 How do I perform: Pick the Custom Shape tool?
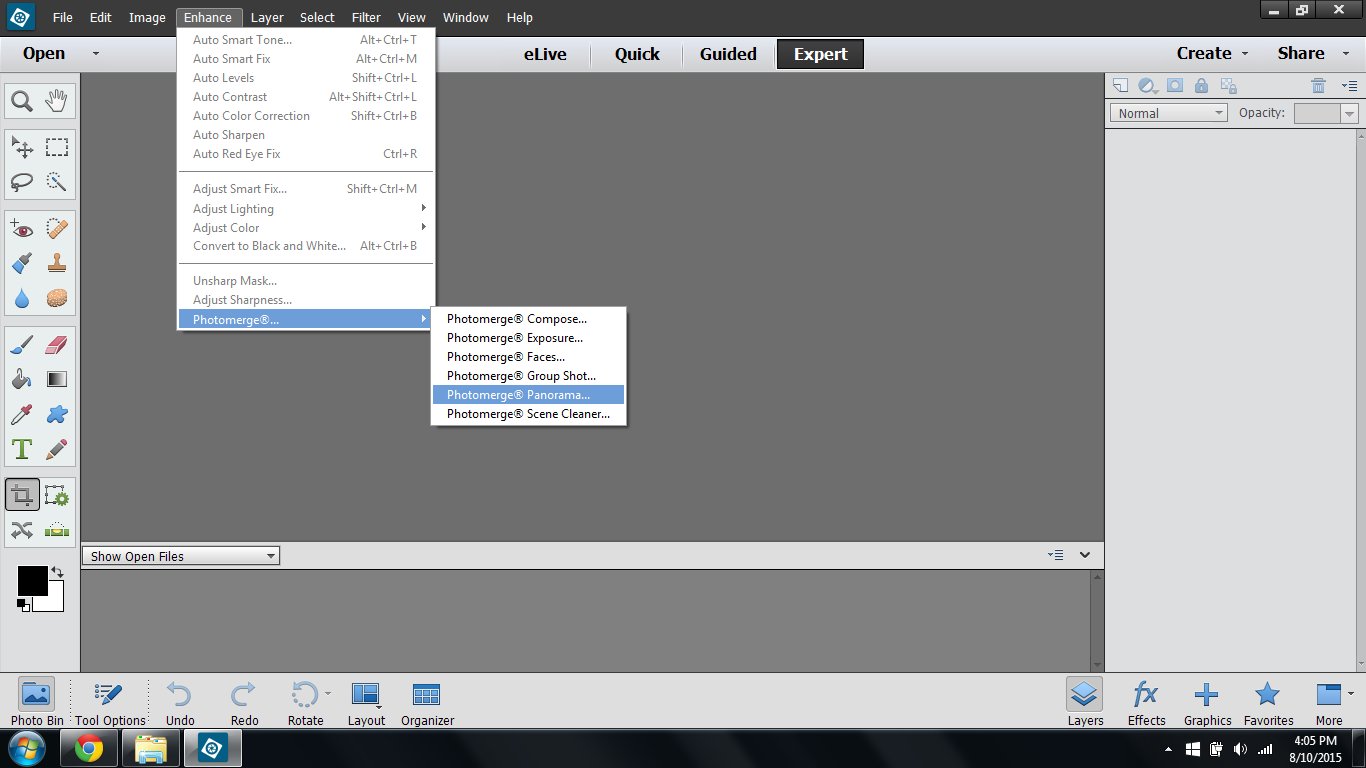[x=57, y=414]
